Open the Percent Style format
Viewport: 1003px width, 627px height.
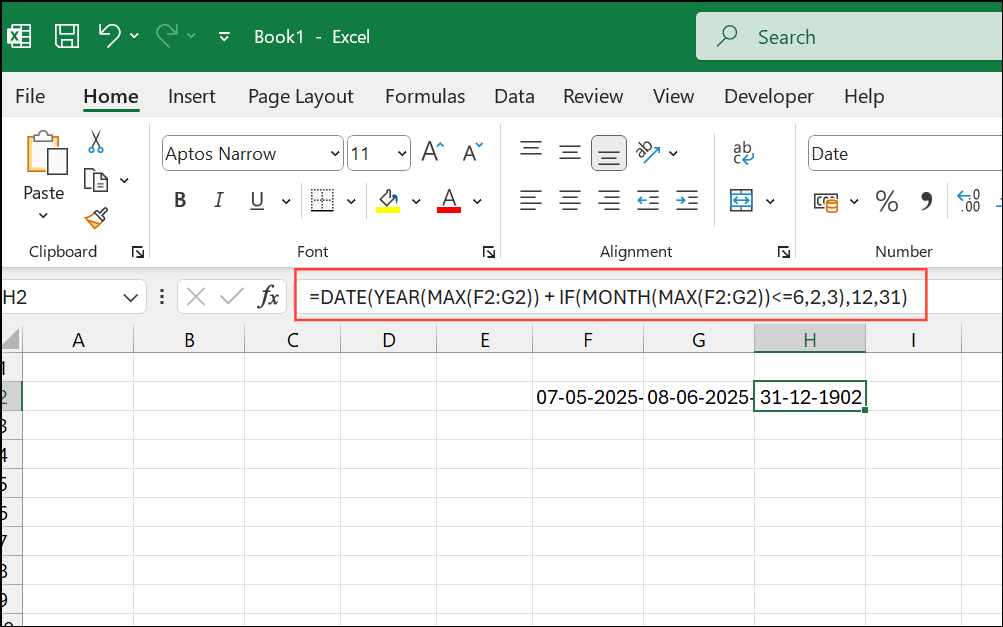(886, 200)
